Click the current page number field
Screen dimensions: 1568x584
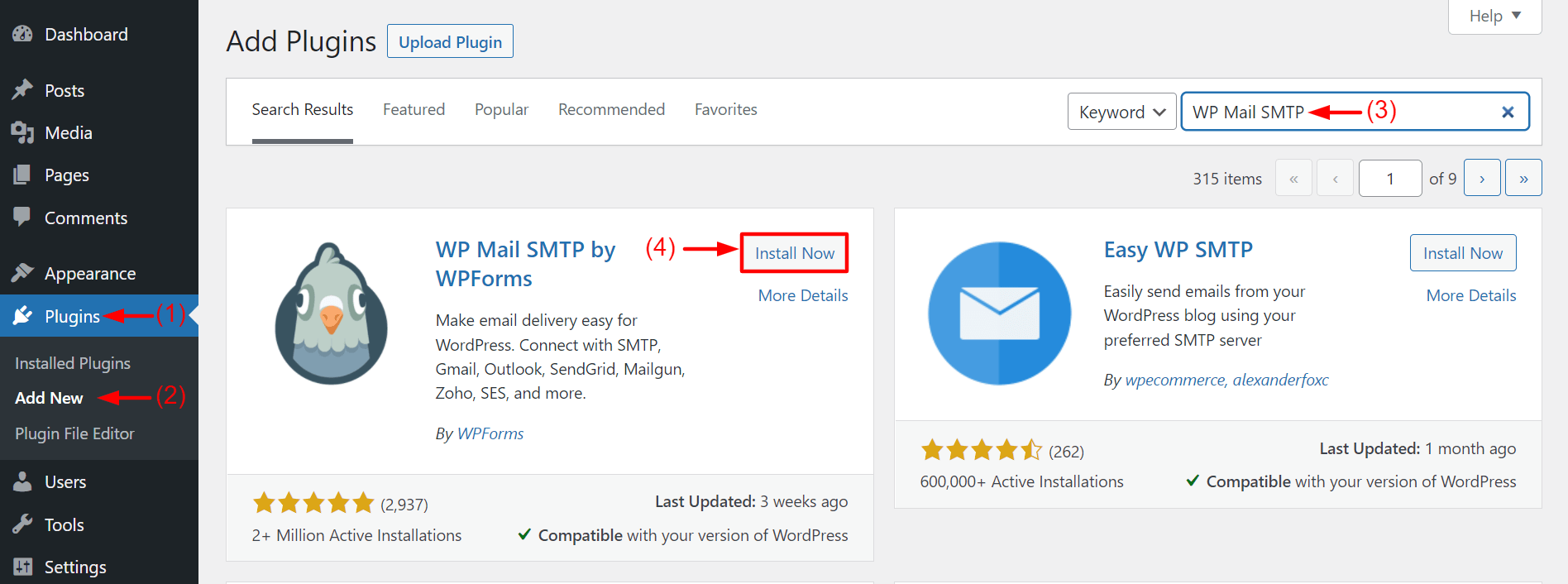[1390, 178]
